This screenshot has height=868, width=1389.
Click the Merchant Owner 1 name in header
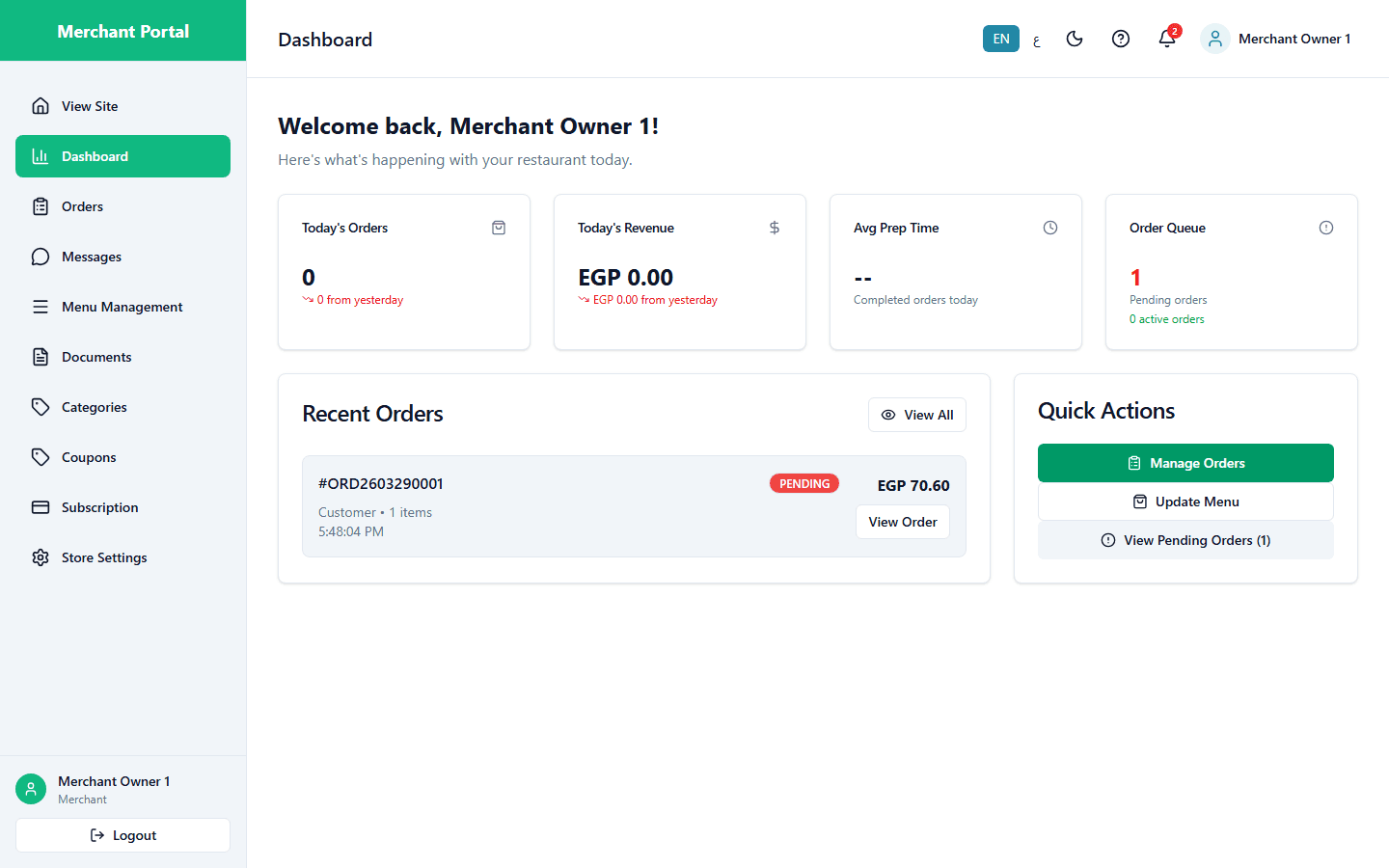click(x=1294, y=39)
